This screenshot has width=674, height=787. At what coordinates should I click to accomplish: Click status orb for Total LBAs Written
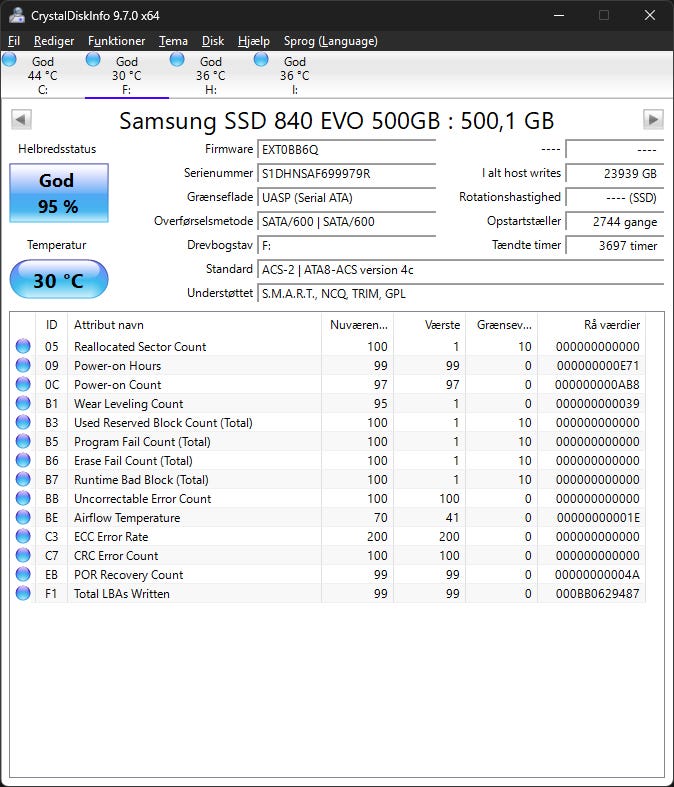click(23, 594)
